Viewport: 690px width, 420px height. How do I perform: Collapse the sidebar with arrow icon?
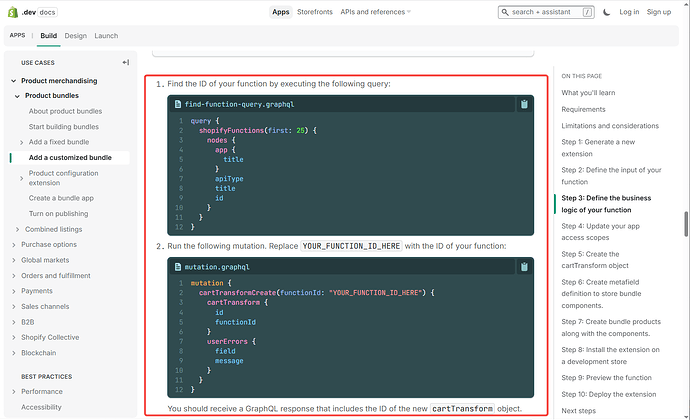tap(126, 63)
